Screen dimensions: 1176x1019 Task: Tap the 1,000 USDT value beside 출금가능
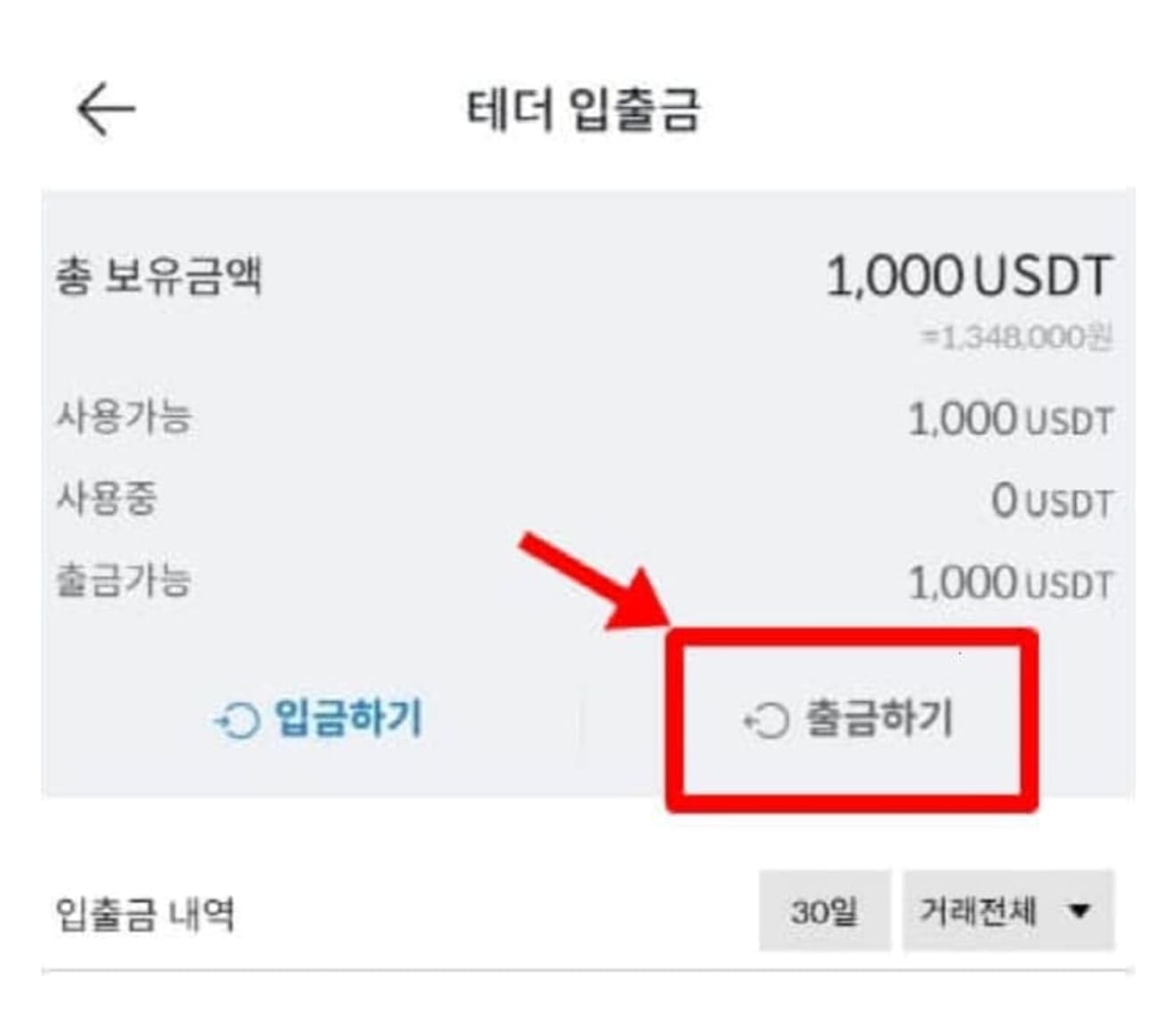coord(1009,584)
